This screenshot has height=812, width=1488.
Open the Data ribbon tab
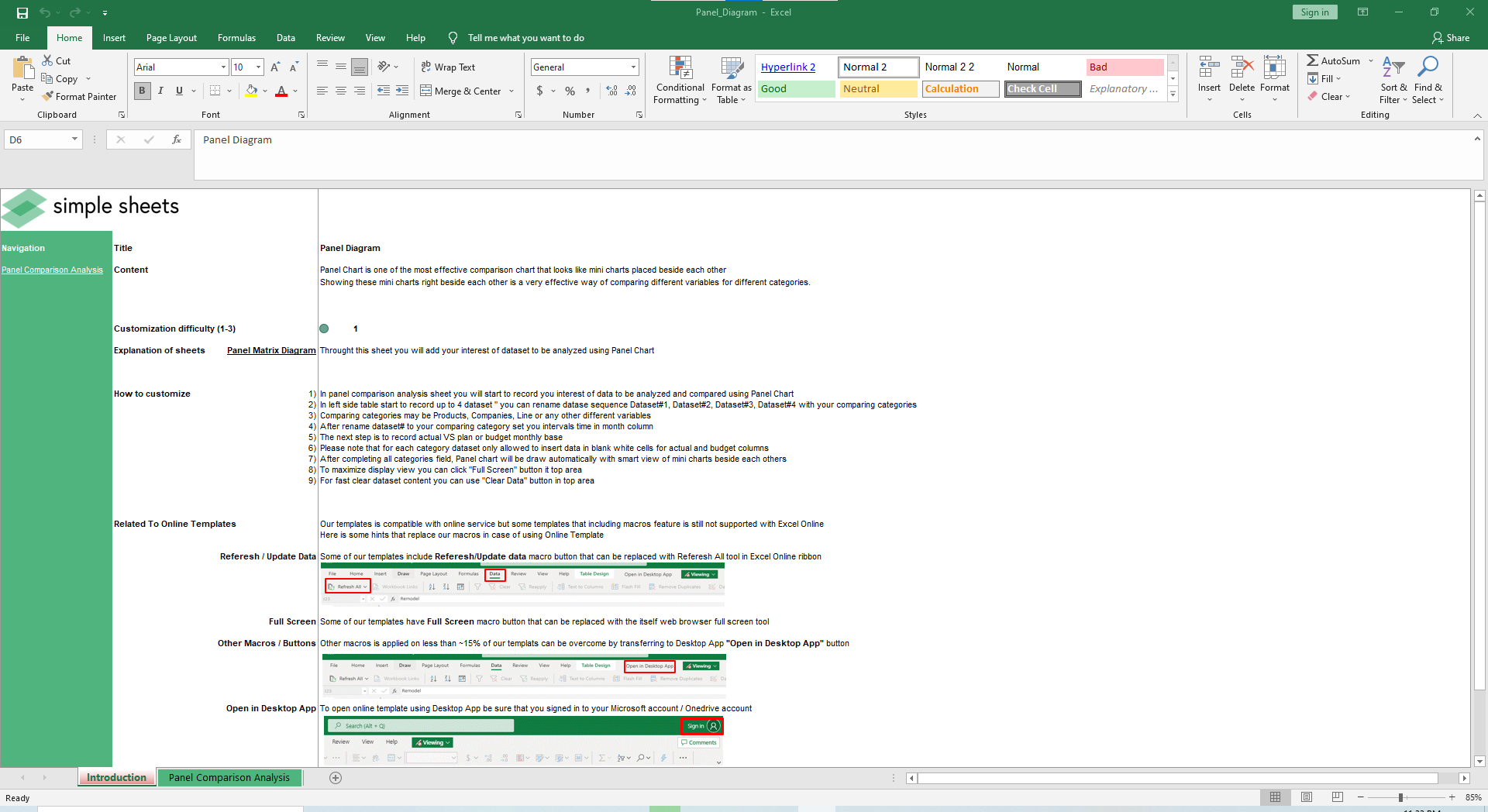point(286,38)
